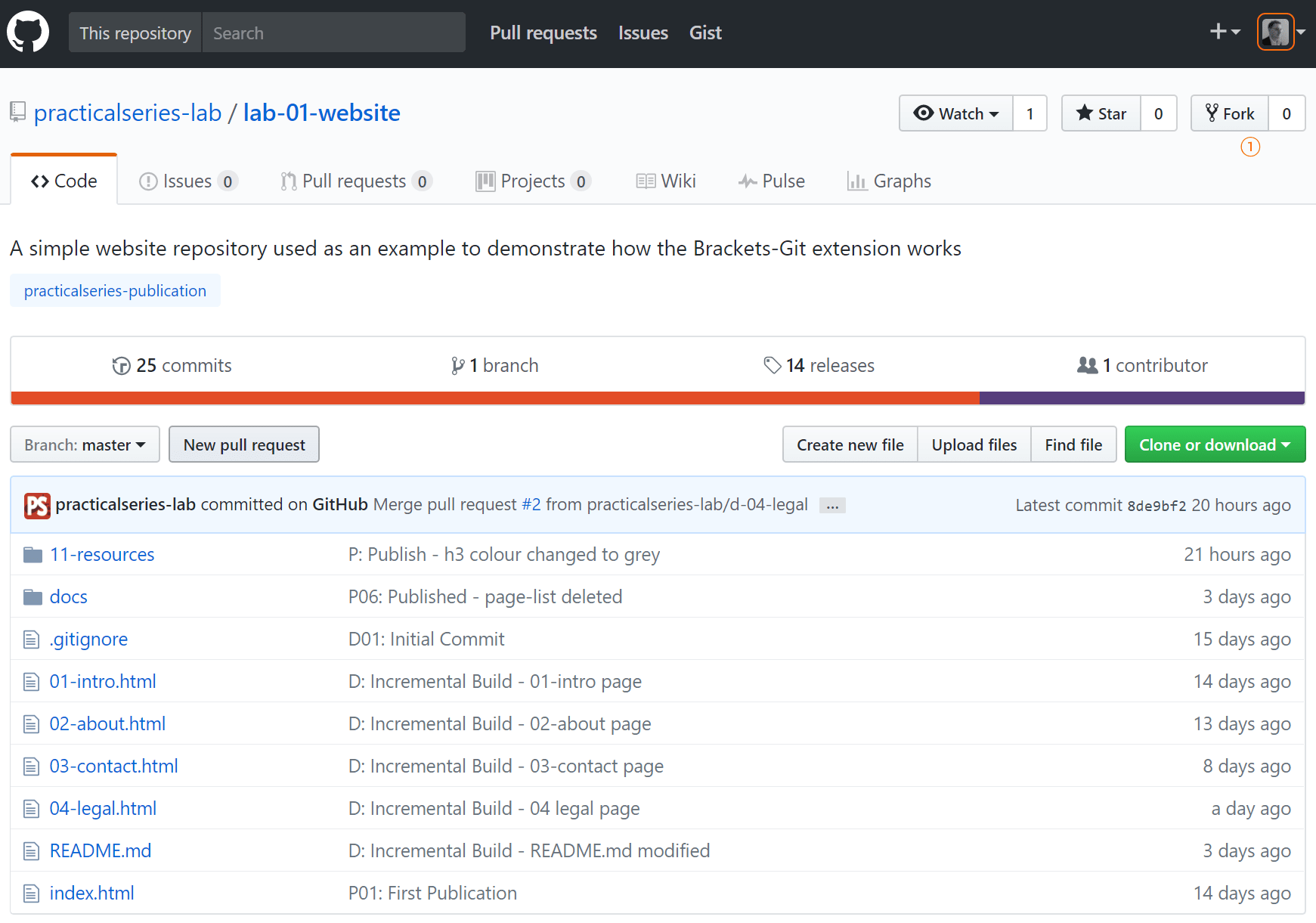Open commit 'D01: Initial Commit'
The width and height of the screenshot is (1316, 923).
(x=426, y=640)
